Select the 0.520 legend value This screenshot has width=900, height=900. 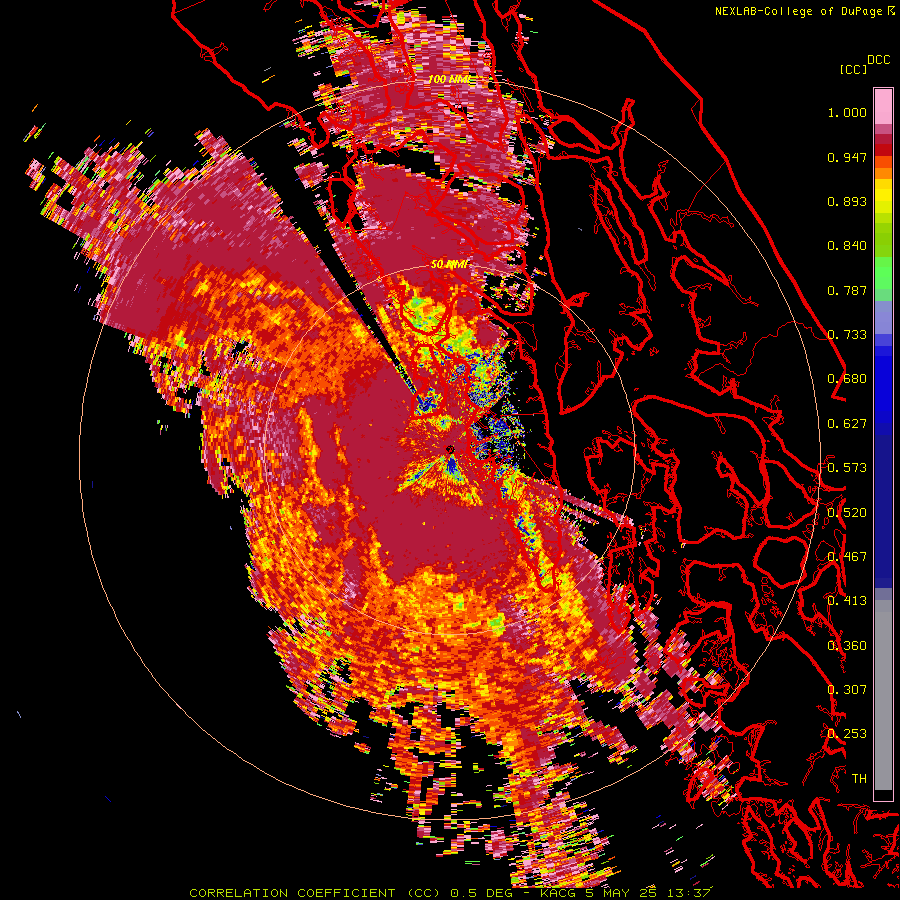(847, 513)
